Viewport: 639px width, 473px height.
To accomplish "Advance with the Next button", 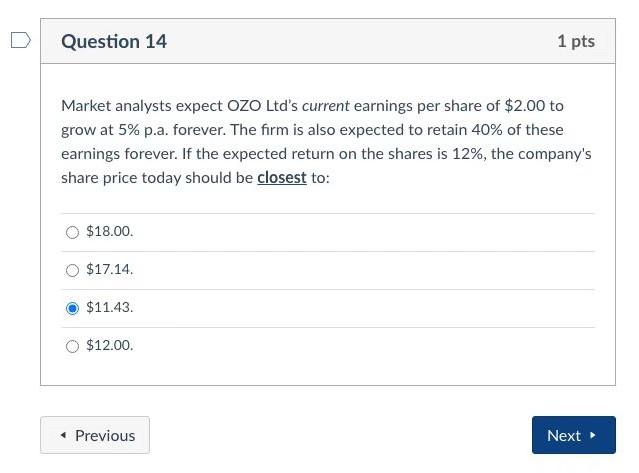I will [x=573, y=436].
